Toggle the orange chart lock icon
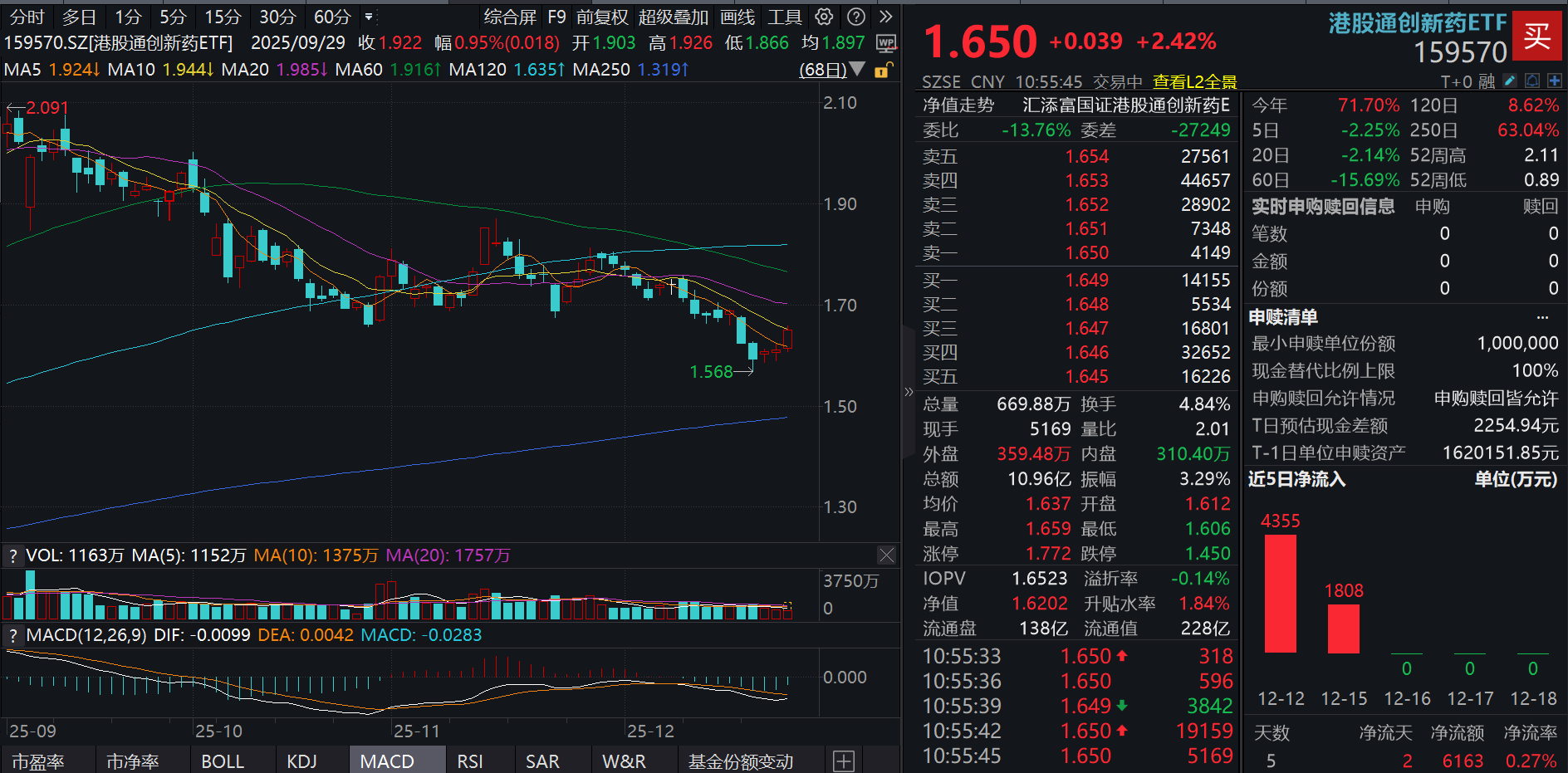Viewport: 1568px width, 773px height. [x=883, y=70]
